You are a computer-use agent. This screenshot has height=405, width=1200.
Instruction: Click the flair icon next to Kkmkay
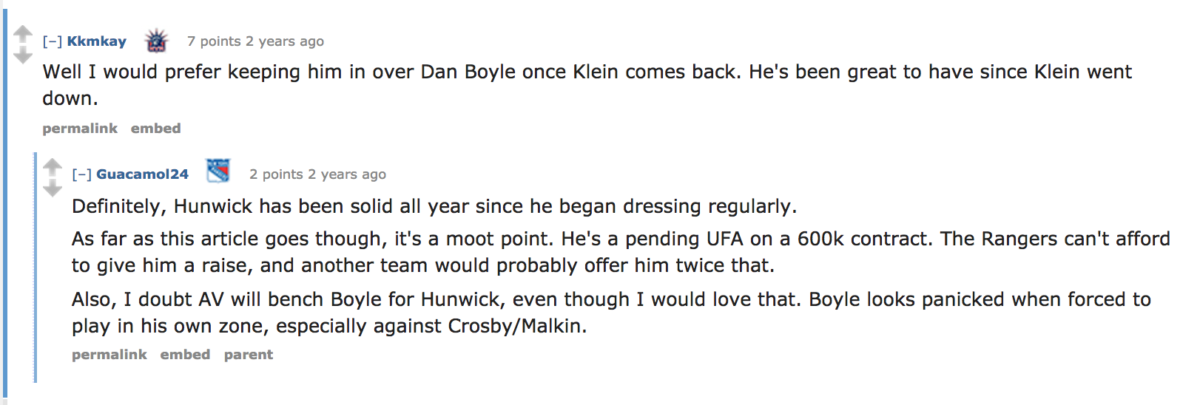156,41
